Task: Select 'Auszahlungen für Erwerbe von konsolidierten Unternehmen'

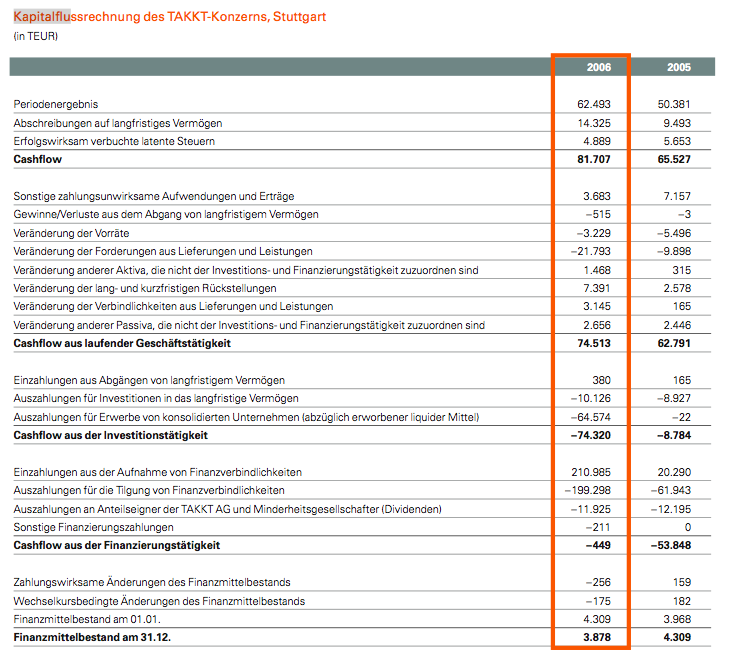Action: (246, 417)
